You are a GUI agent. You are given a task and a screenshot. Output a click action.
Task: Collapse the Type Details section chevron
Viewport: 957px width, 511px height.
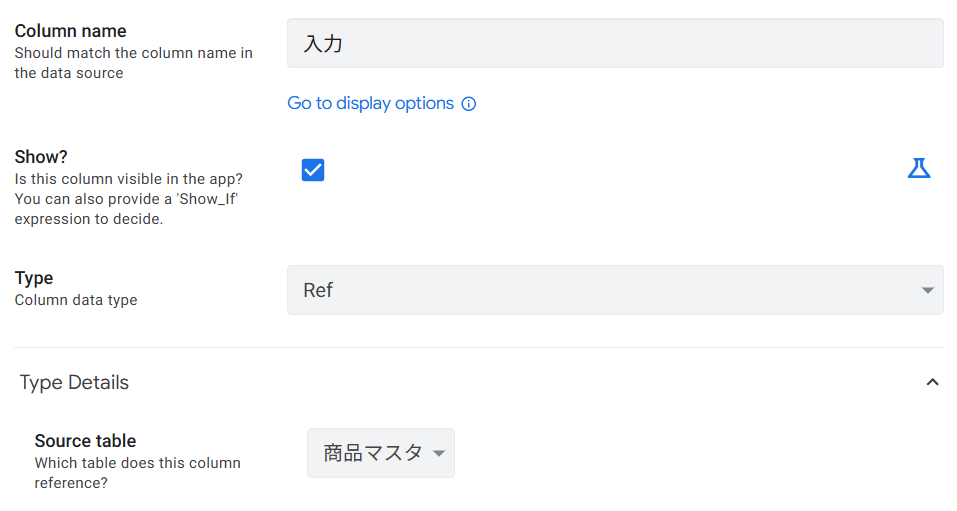[x=932, y=382]
